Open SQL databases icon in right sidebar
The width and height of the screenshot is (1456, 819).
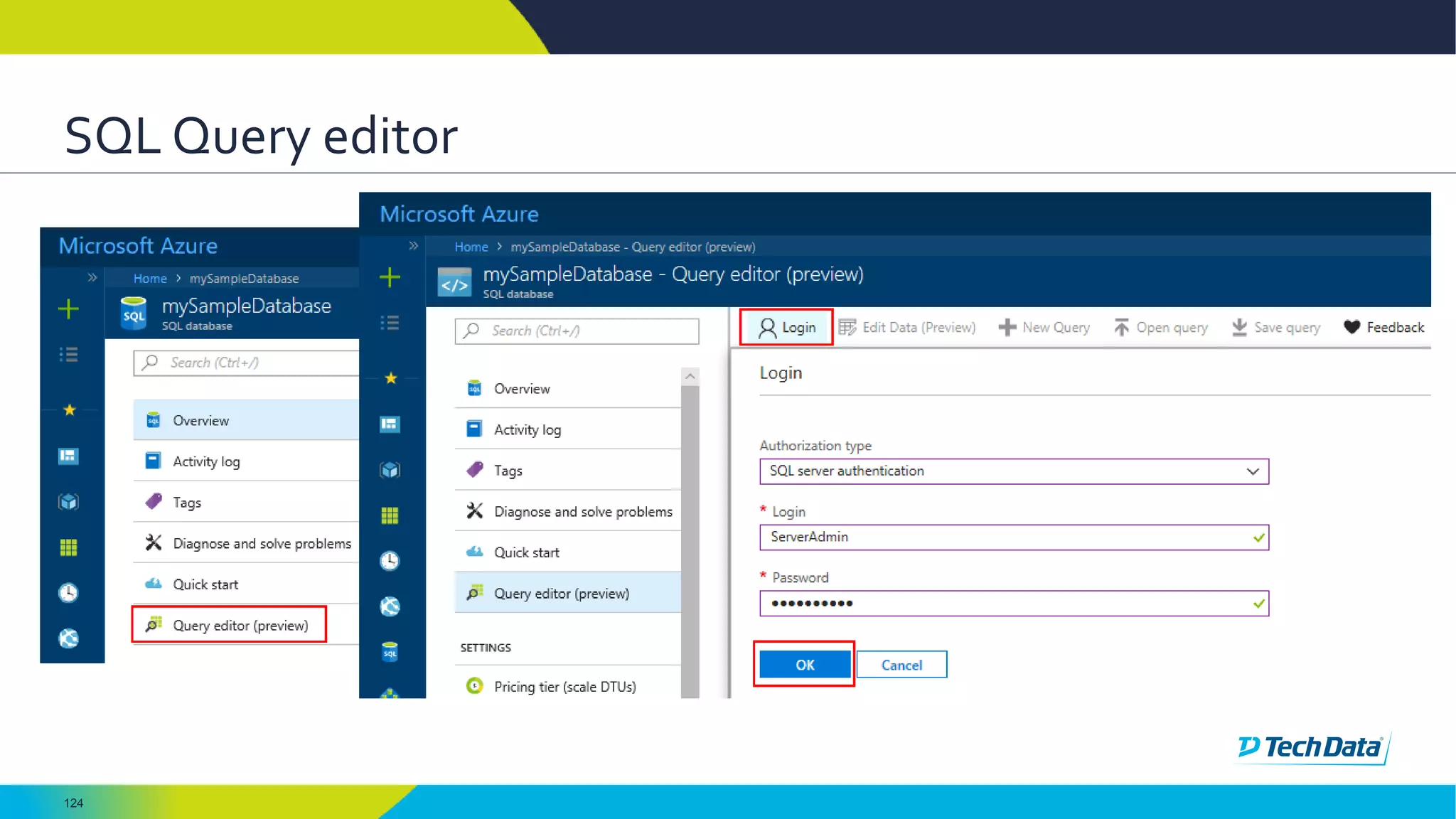(x=390, y=652)
